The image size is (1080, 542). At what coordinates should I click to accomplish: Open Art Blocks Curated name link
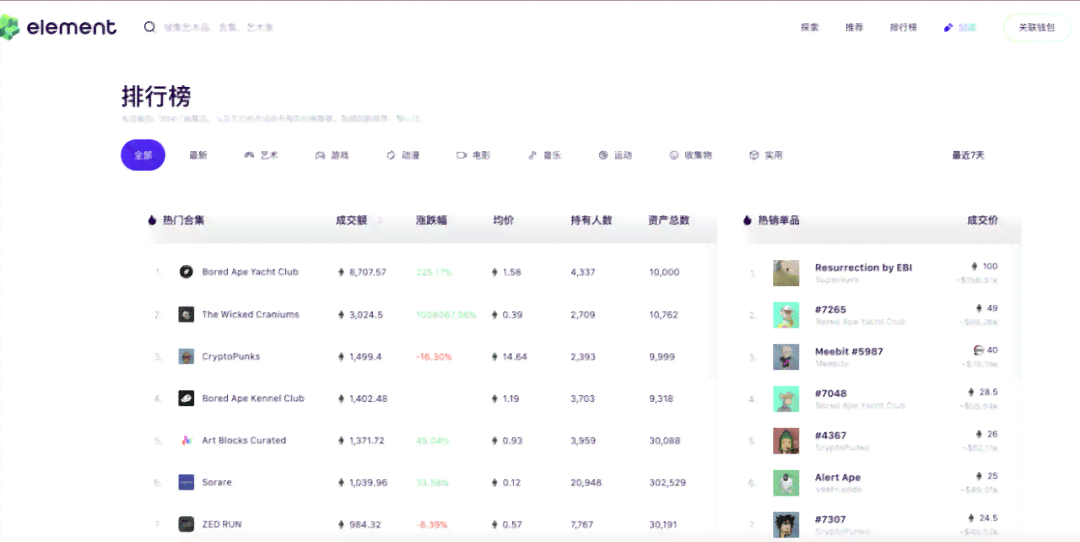244,440
